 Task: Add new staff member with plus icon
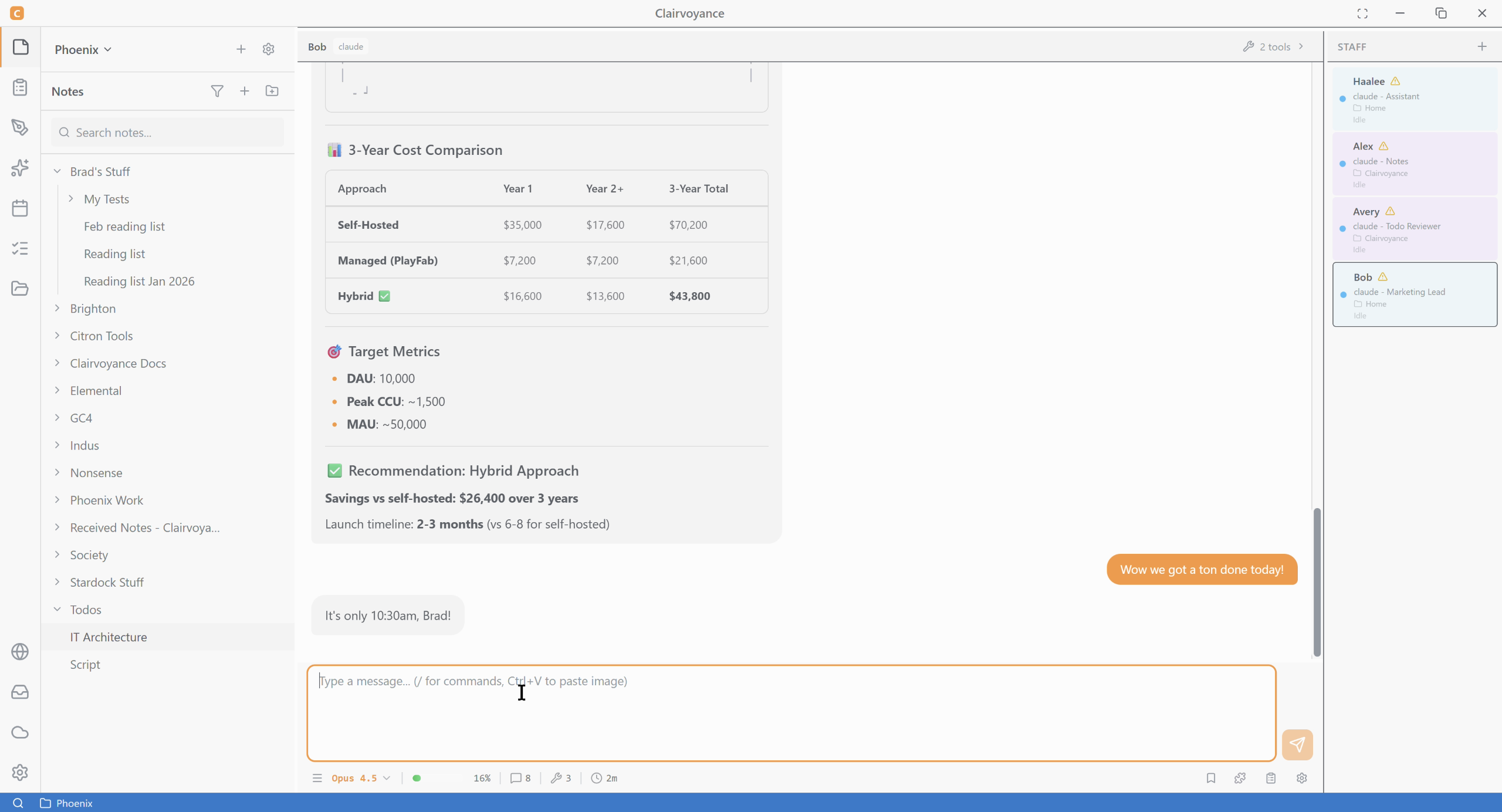[x=1481, y=46]
